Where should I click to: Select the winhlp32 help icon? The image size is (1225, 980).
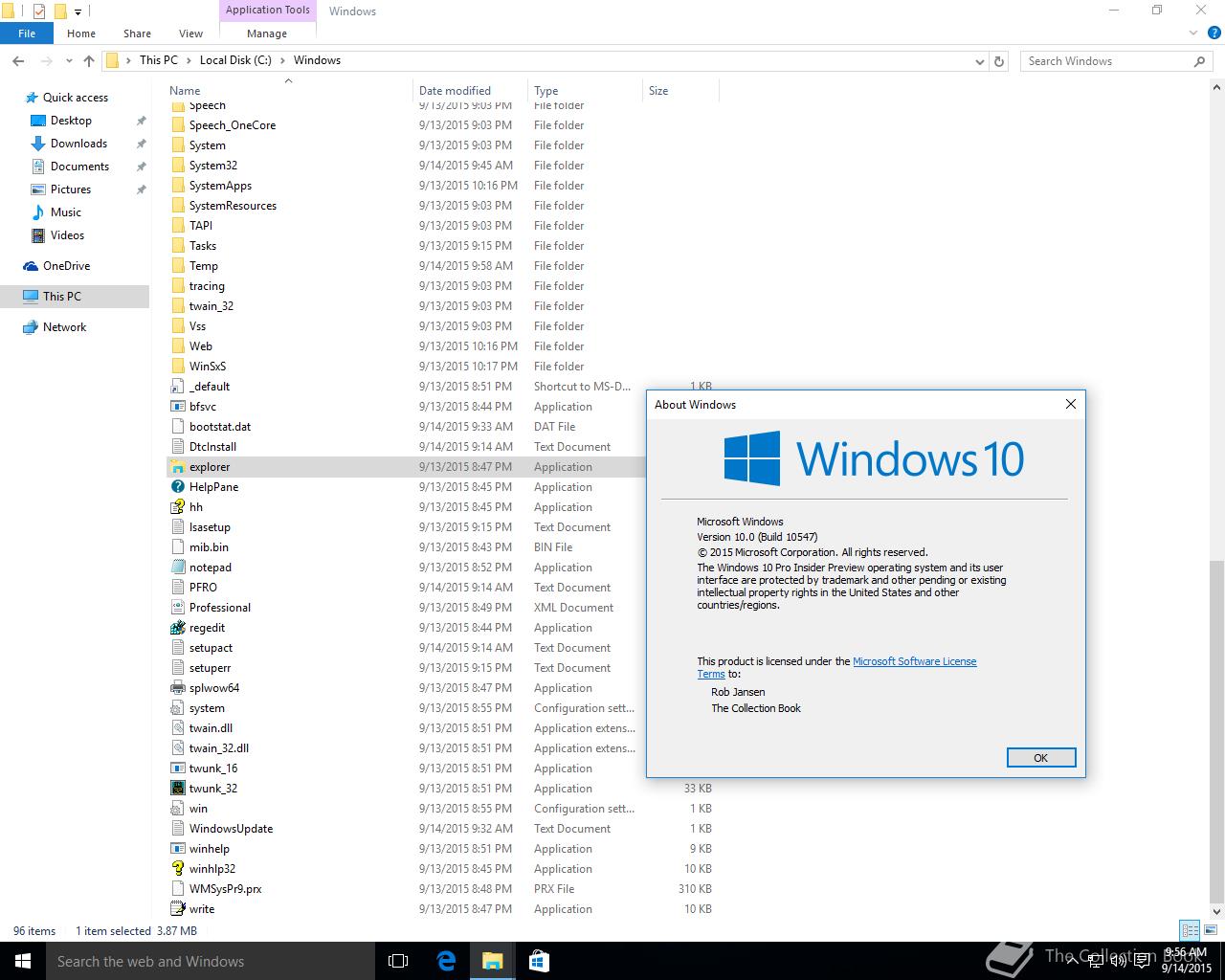177,869
